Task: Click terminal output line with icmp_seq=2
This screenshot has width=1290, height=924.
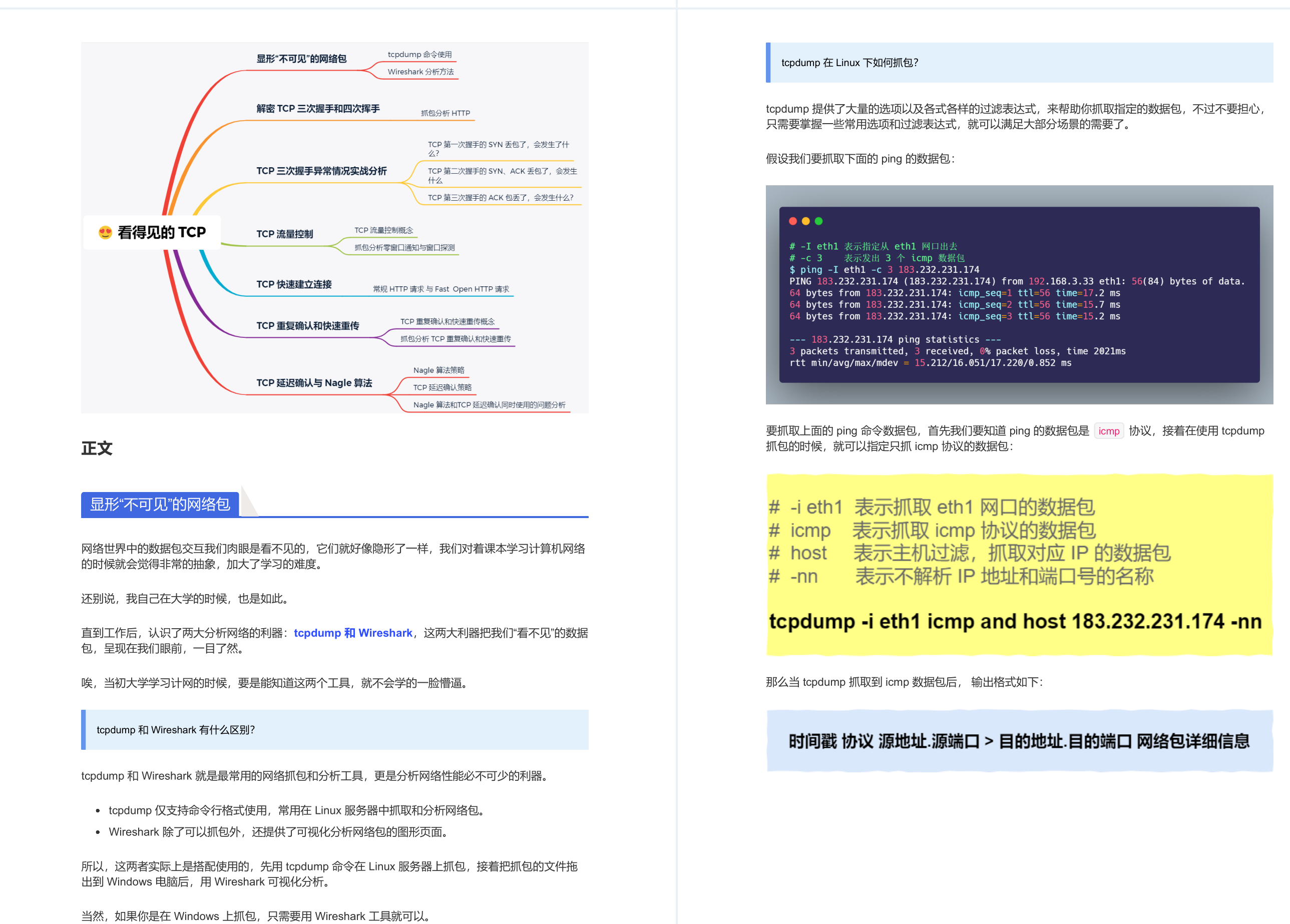Action: [x=955, y=305]
